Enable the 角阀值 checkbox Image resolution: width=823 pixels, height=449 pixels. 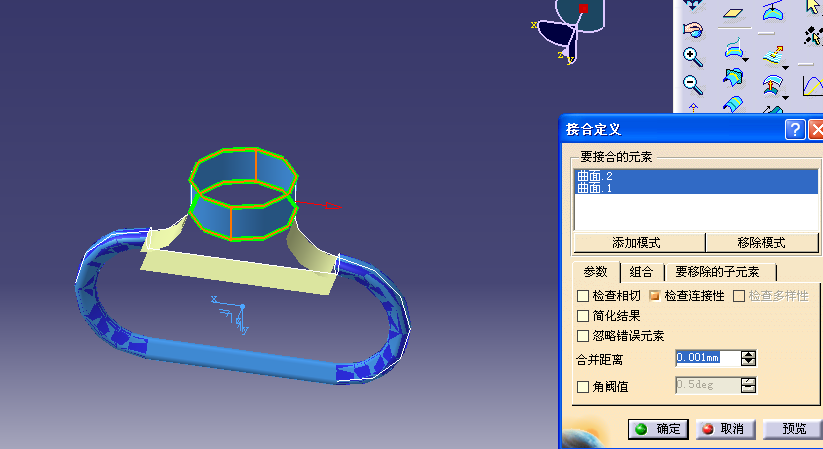coord(583,387)
